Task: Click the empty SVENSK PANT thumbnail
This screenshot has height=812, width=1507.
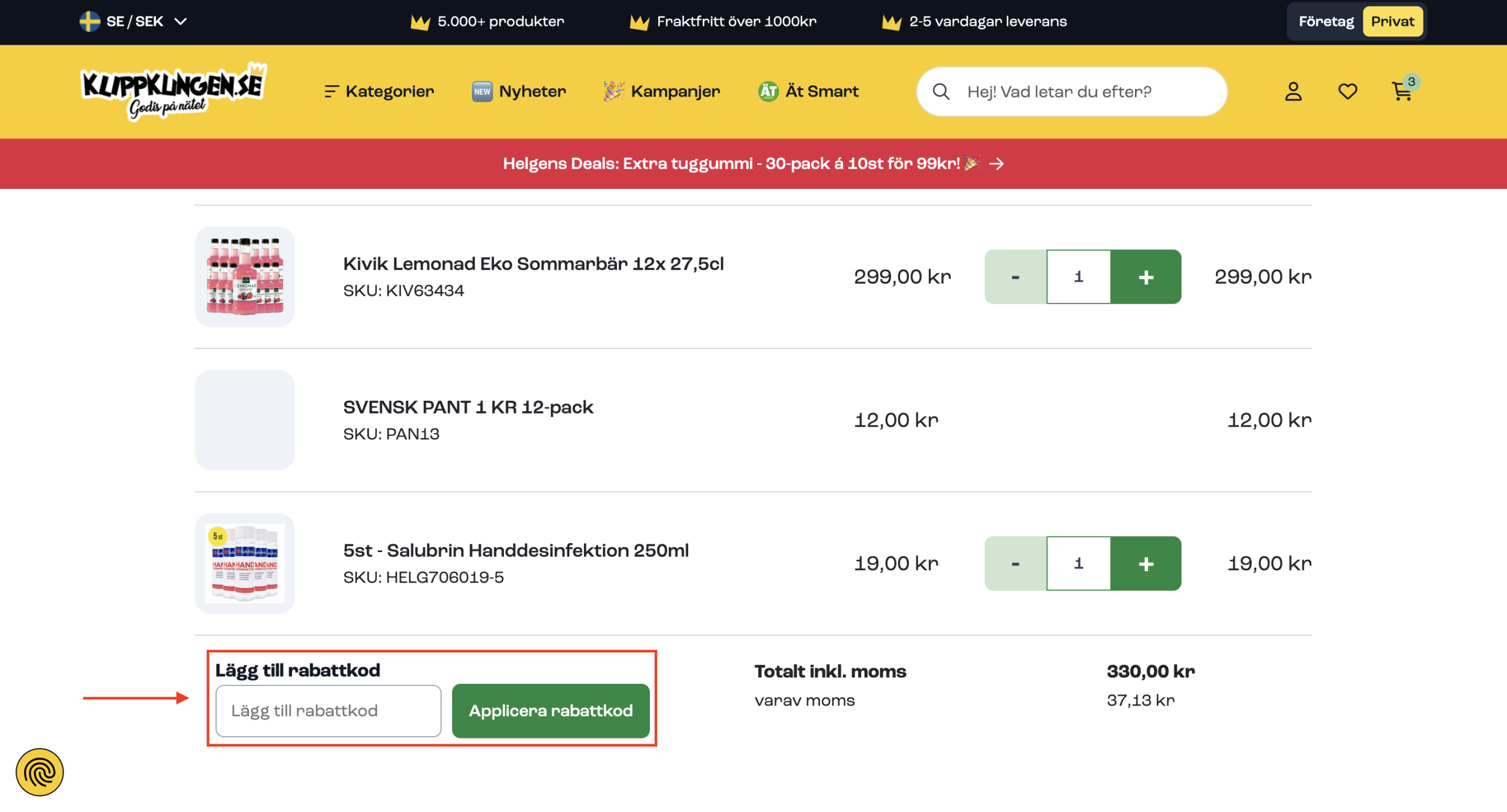Action: pyautogui.click(x=245, y=420)
